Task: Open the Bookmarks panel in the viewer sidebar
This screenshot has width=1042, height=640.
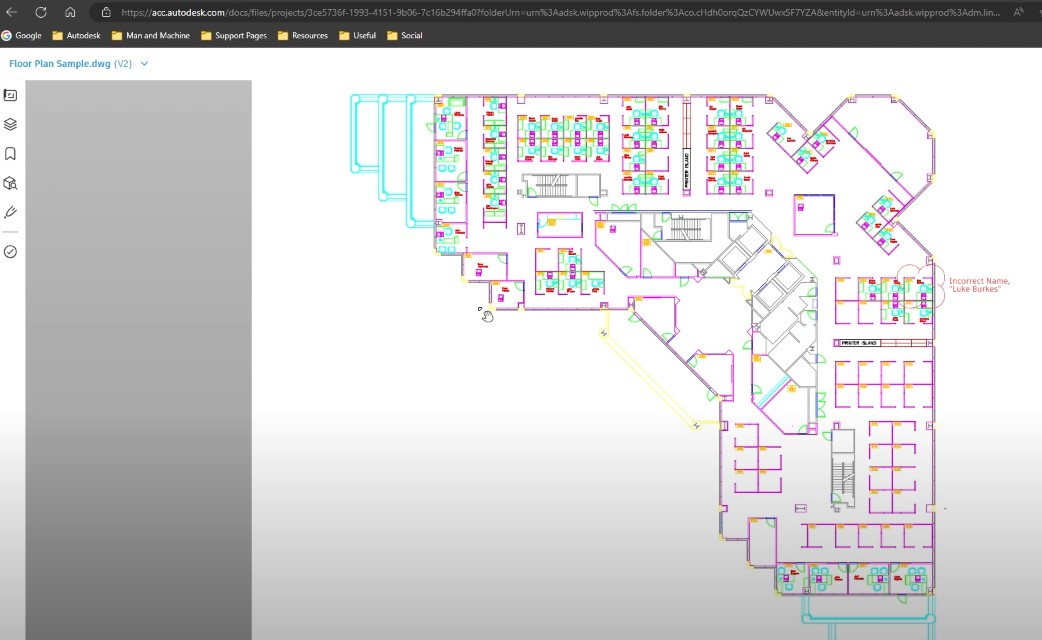Action: [11, 153]
